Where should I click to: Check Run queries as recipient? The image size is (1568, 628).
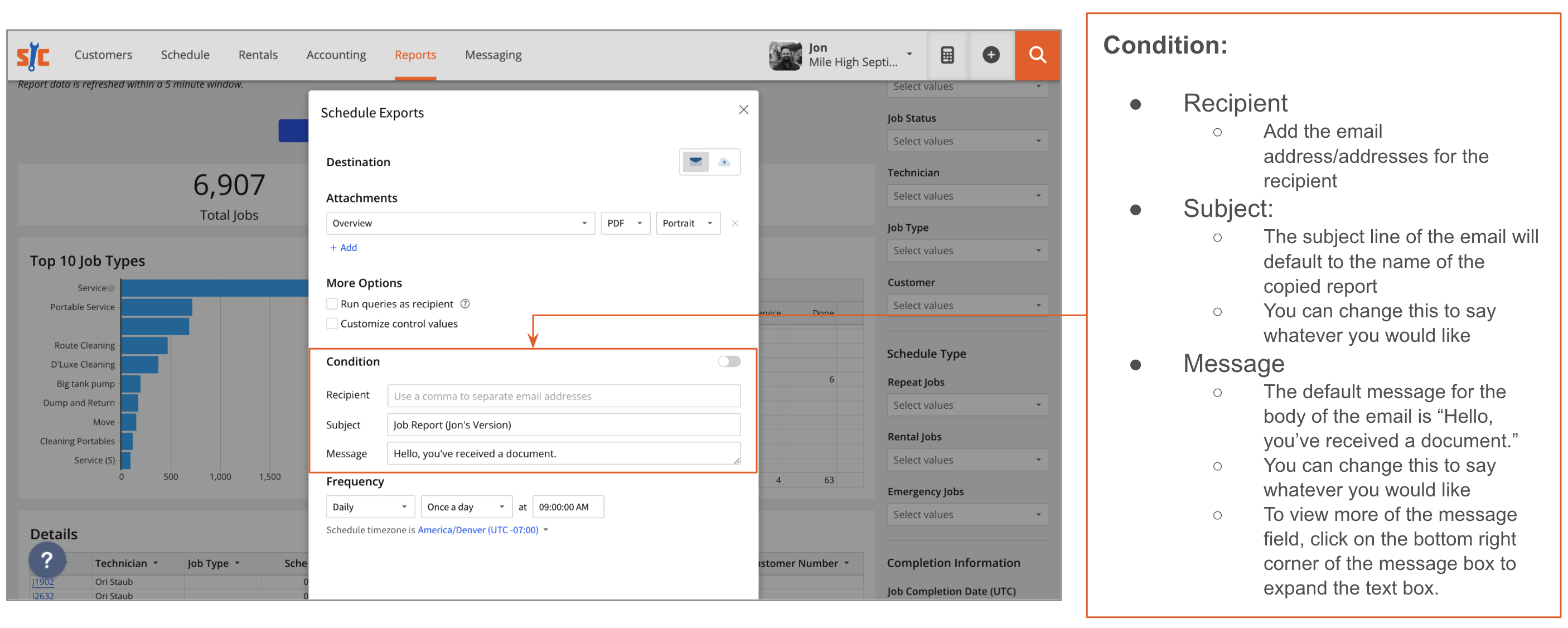332,304
